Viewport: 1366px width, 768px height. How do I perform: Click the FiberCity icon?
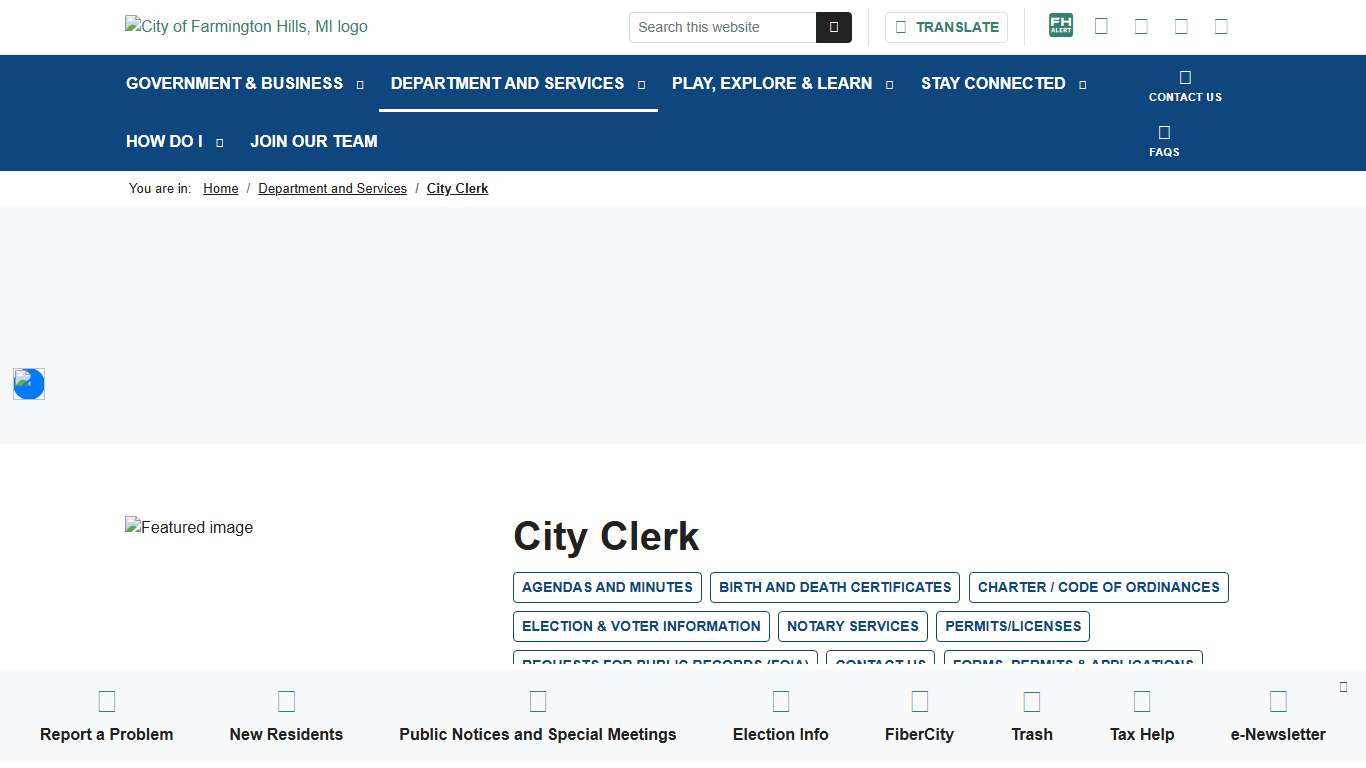tap(919, 700)
